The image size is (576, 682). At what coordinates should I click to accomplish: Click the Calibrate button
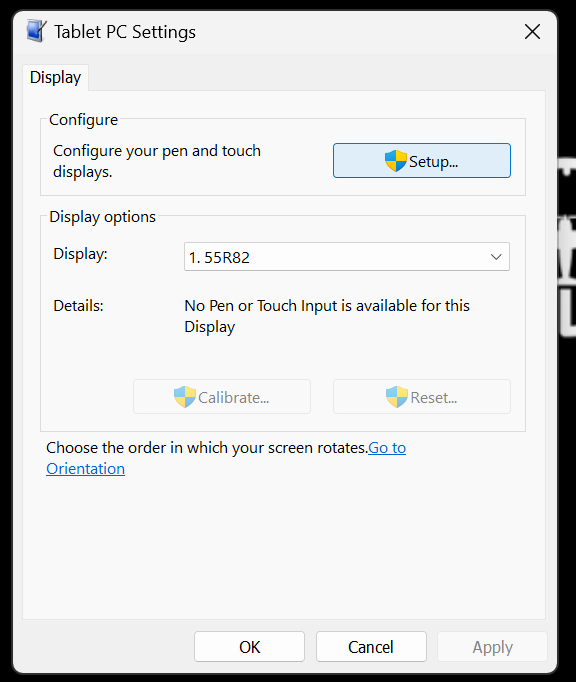[222, 397]
